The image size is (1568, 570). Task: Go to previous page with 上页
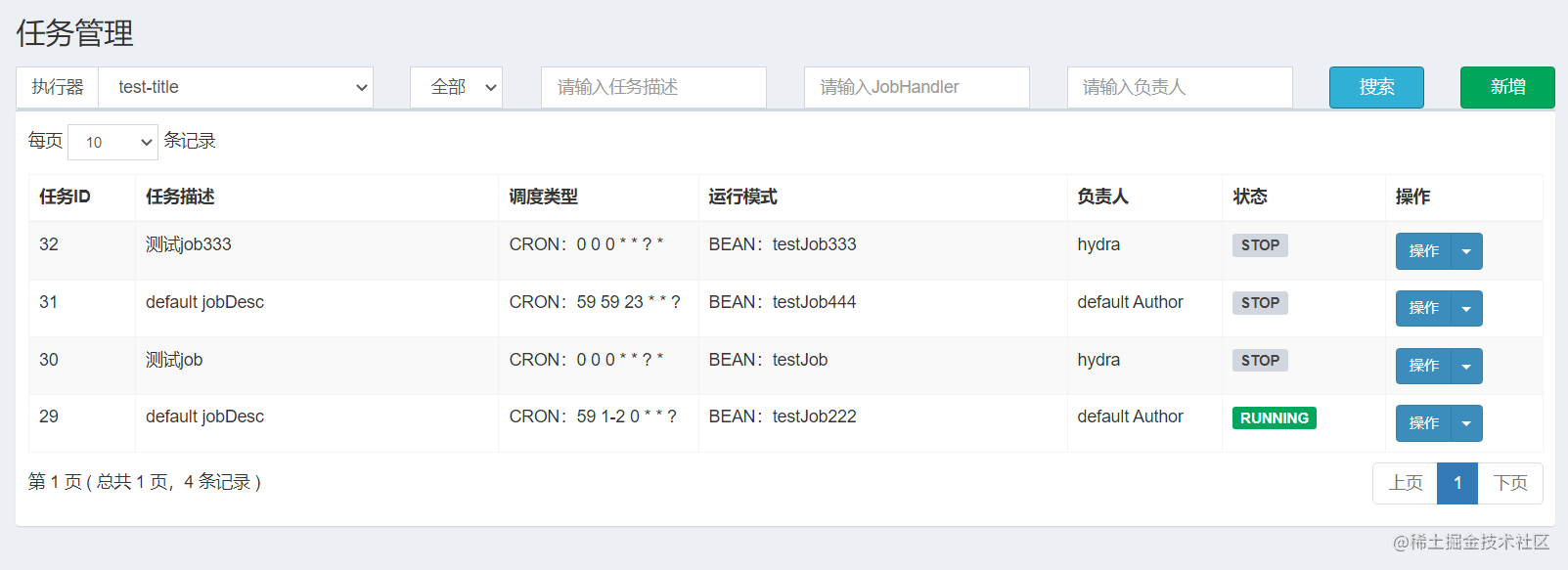pyautogui.click(x=1406, y=483)
